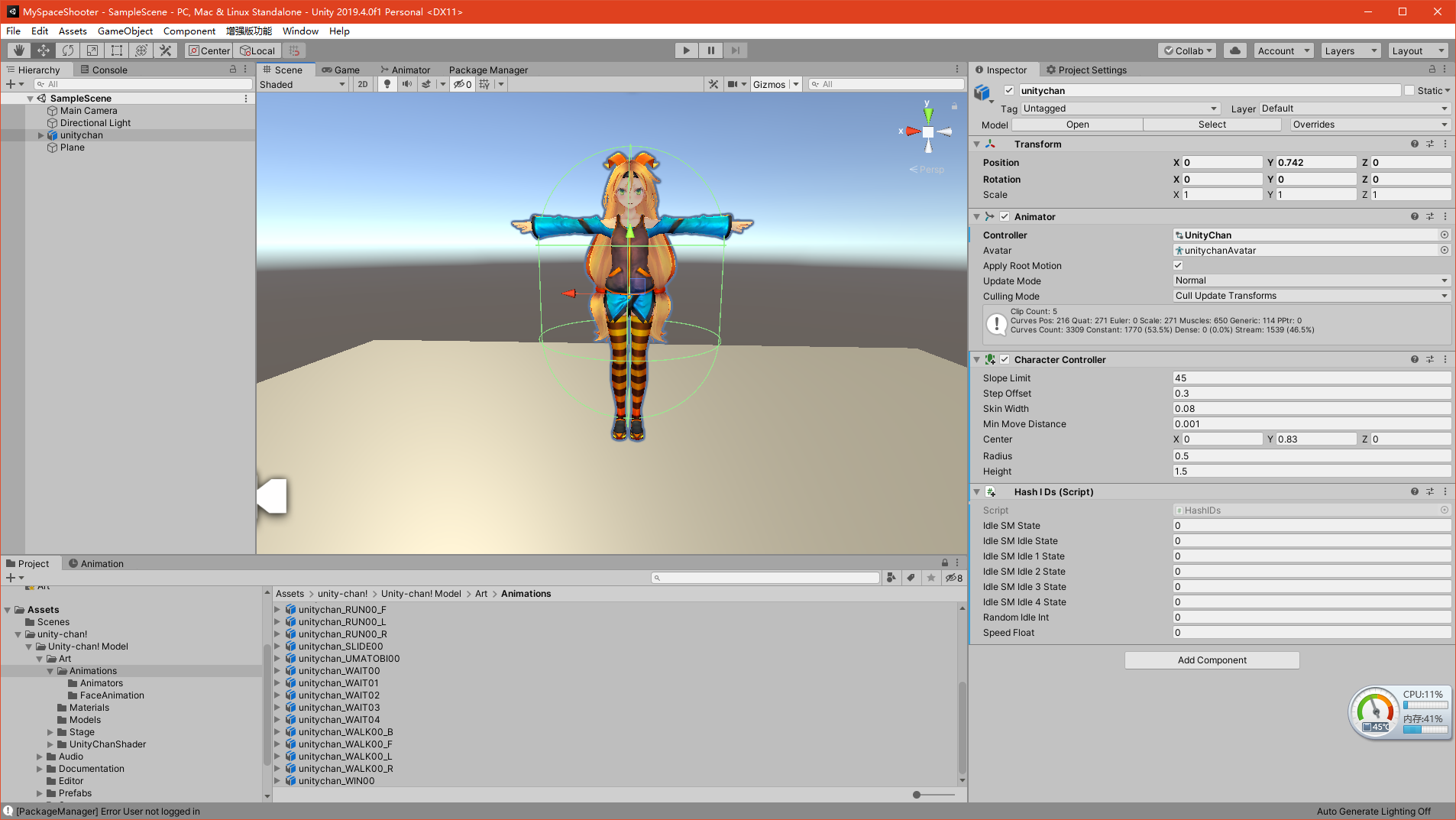Select the Rect tool
Screen dimensions: 1456x820
click(x=117, y=50)
